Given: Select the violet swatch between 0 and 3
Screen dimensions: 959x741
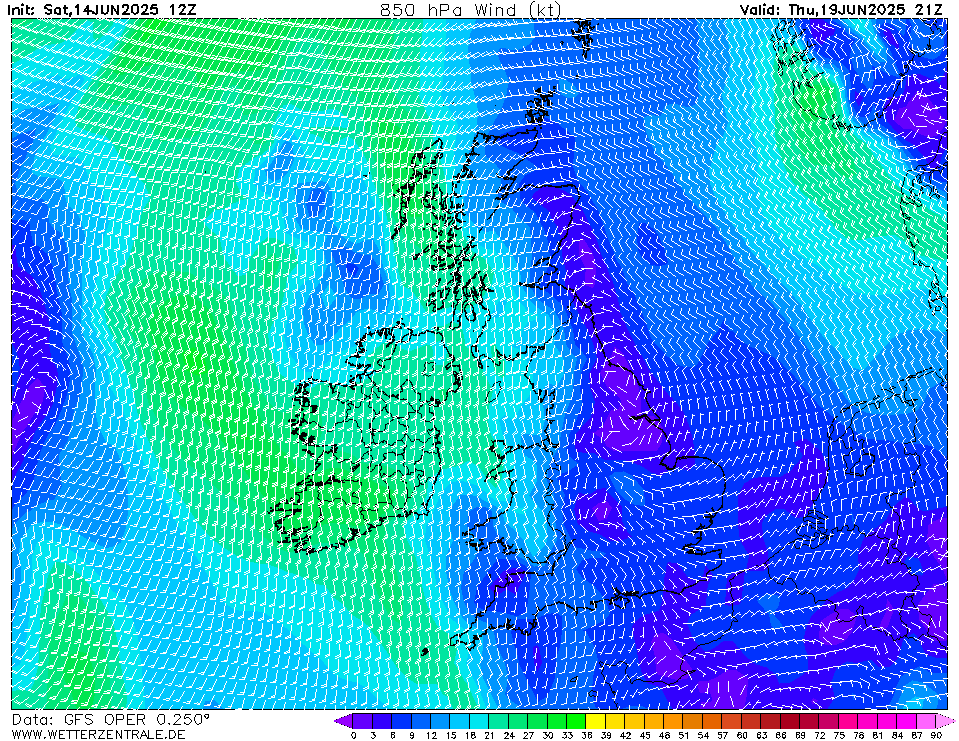Looking at the screenshot, I should point(363,721).
